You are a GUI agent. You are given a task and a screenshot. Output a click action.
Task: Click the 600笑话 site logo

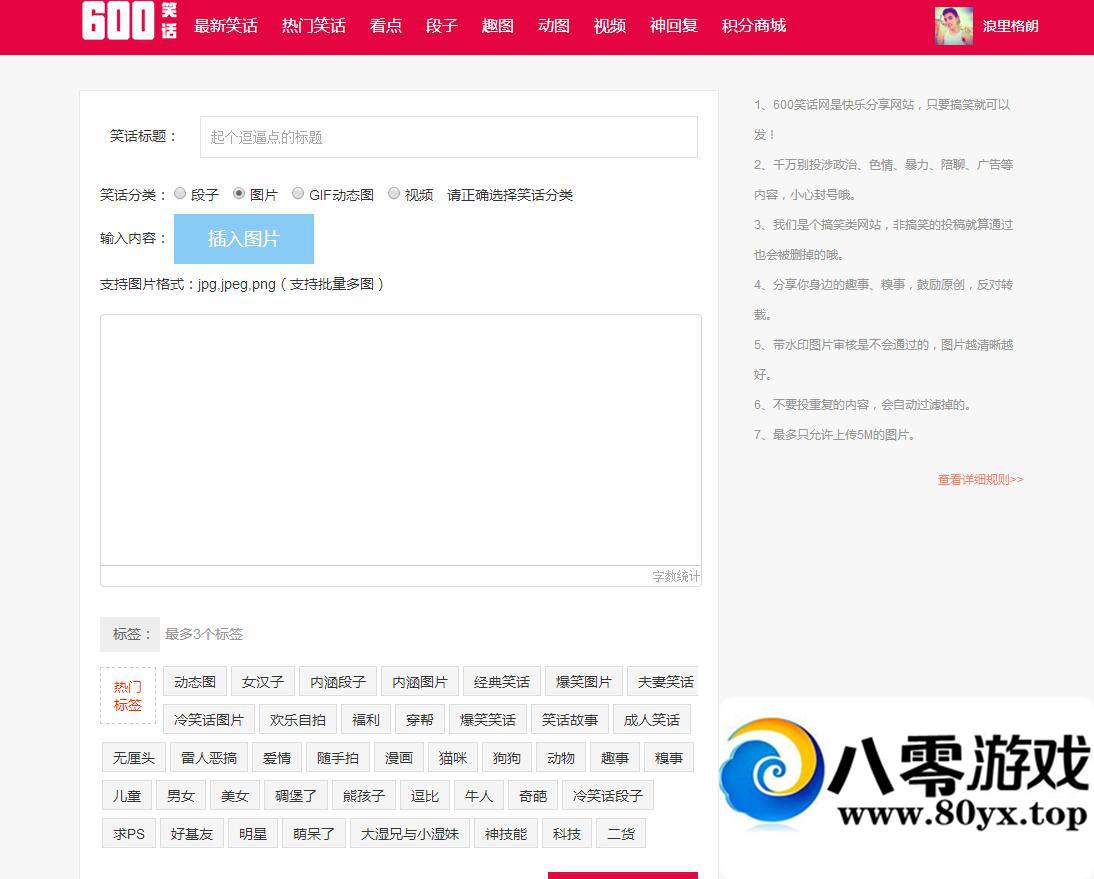tap(130, 22)
